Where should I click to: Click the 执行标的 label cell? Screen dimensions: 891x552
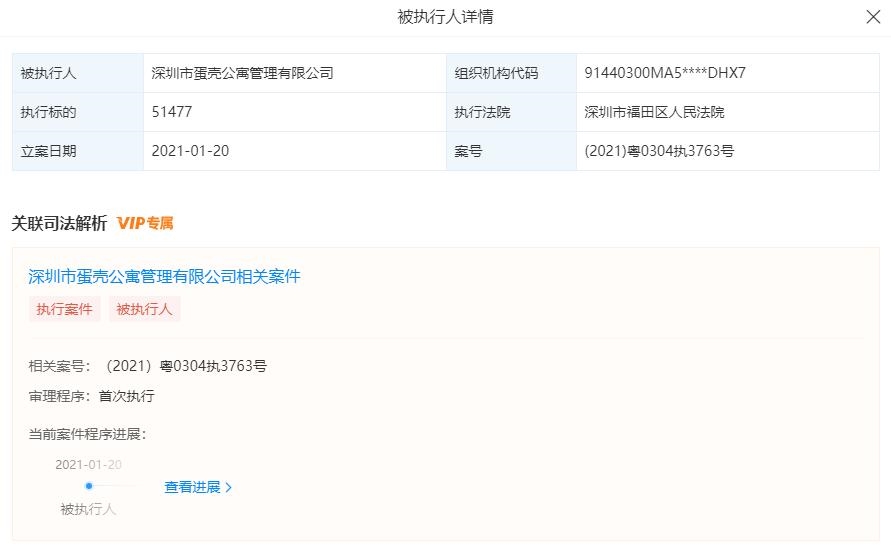click(78, 112)
